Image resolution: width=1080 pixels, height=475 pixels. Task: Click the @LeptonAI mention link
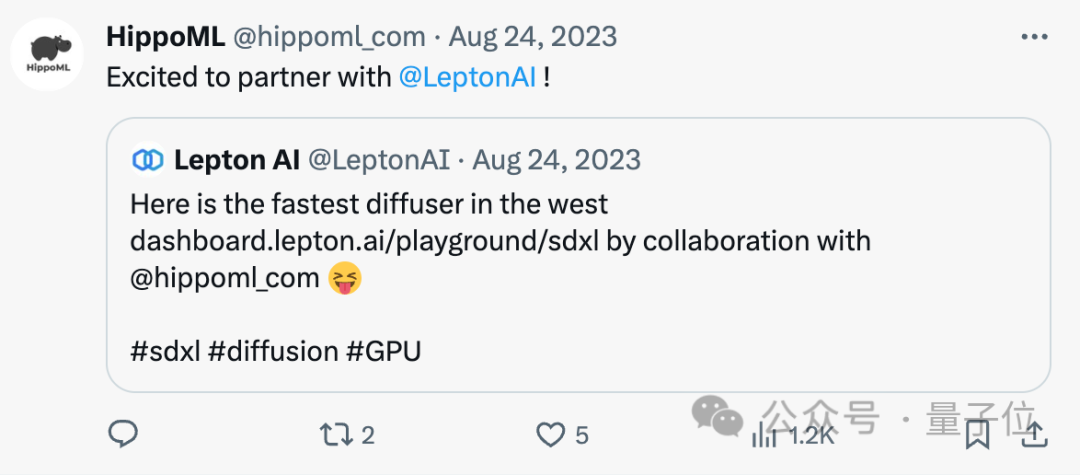(467, 77)
